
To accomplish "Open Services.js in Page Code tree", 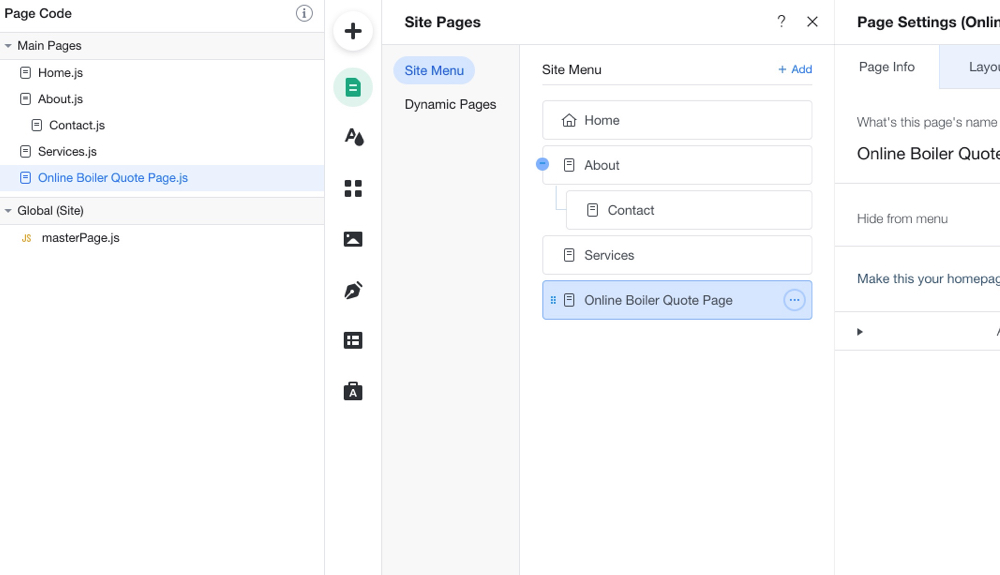I will (67, 151).
